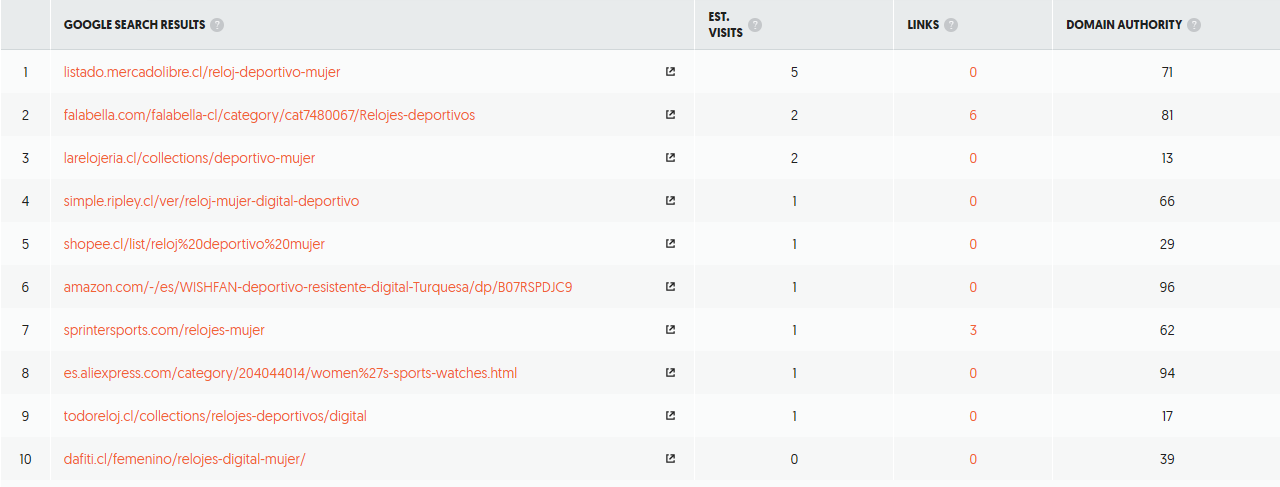Click help icon next to Domain Authority
This screenshot has width=1280, height=487.
pyautogui.click(x=1194, y=25)
